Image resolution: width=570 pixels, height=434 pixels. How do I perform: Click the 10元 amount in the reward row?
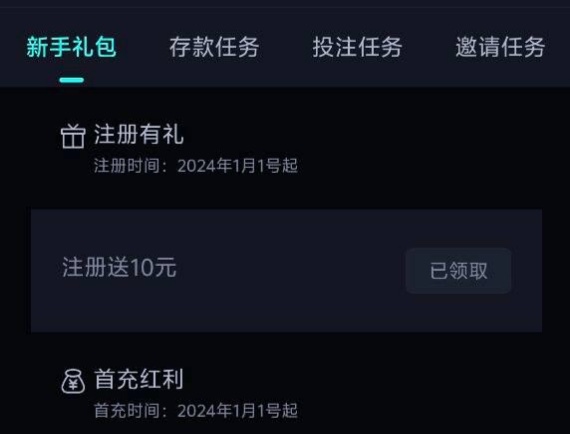153,267
